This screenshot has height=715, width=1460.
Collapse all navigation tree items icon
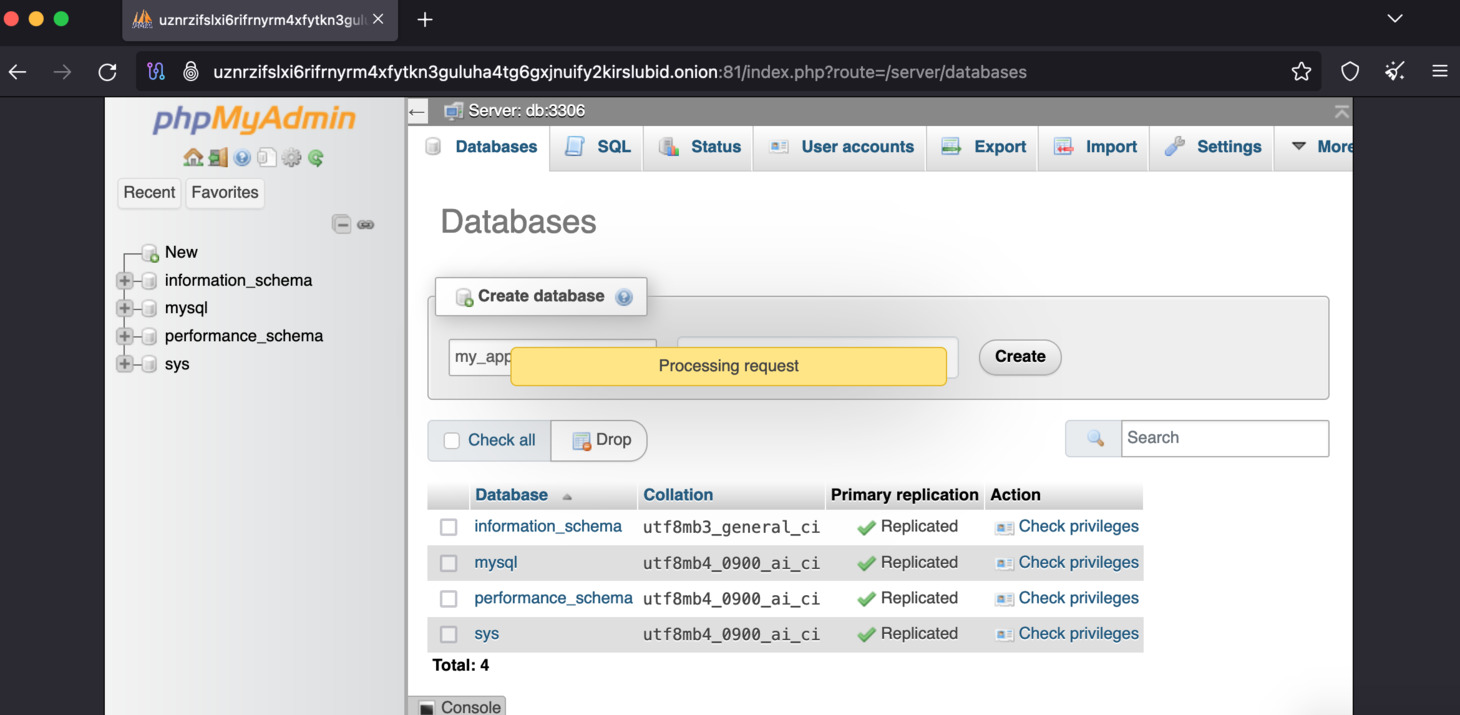pos(341,225)
